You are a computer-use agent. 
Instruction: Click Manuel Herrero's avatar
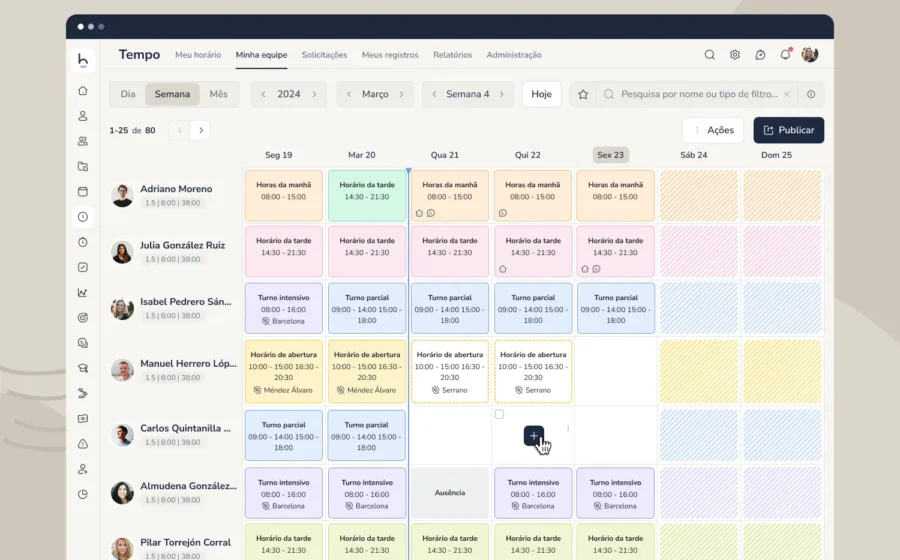click(122, 371)
